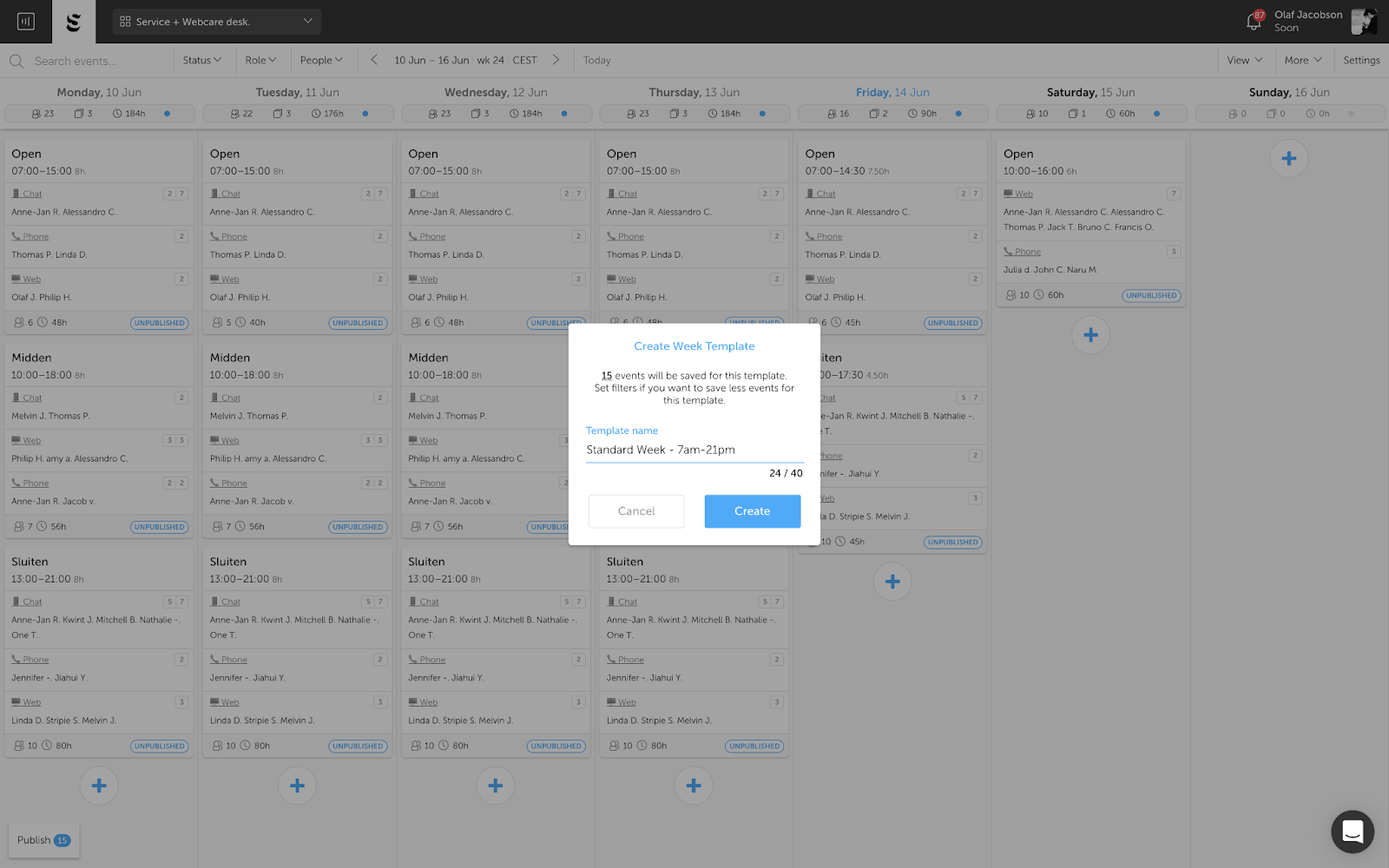This screenshot has height=868, width=1389.
Task: Add event at bottom of Tuesday column
Action: pos(297,786)
